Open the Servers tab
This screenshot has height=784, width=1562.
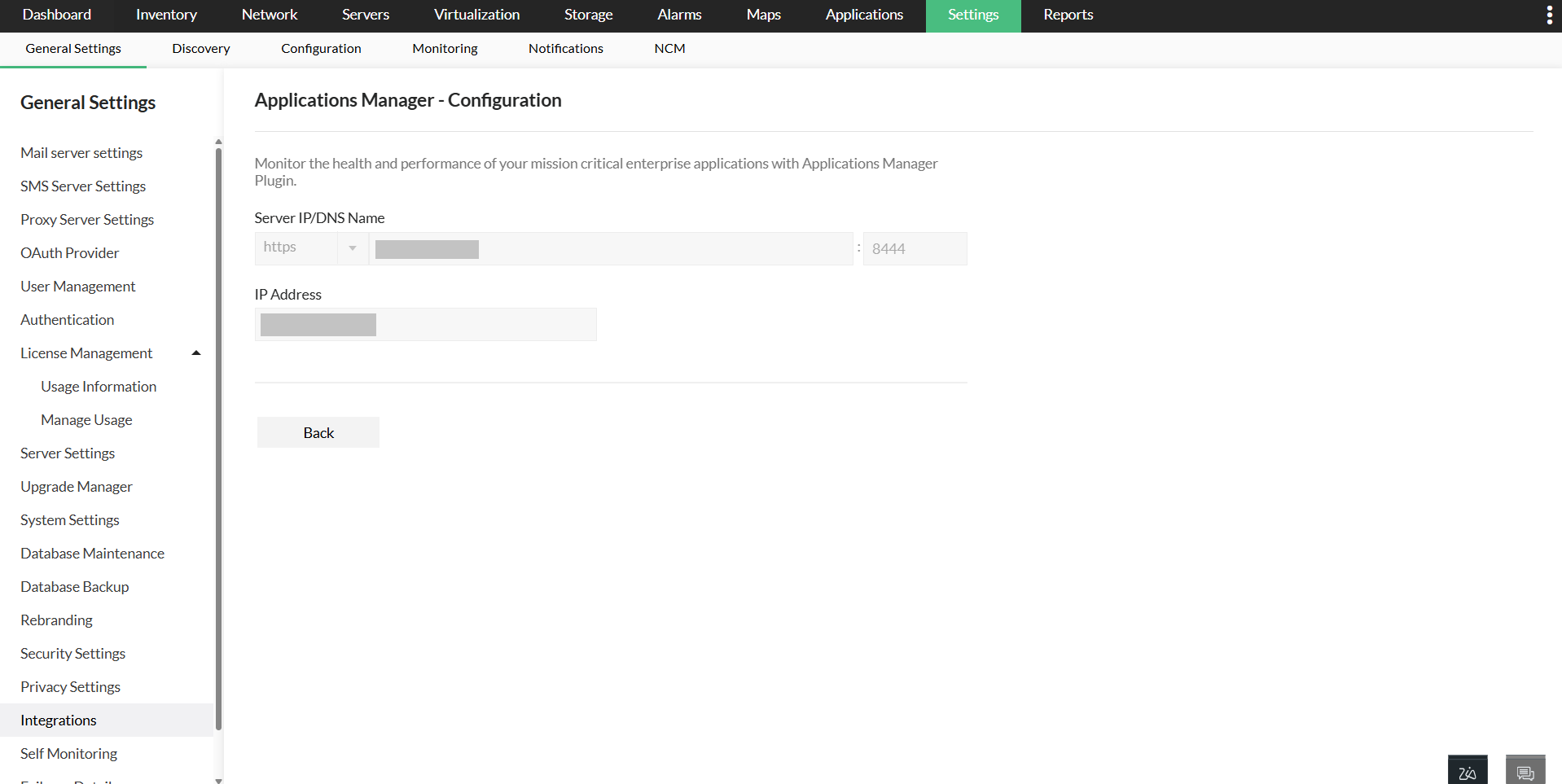tap(366, 15)
